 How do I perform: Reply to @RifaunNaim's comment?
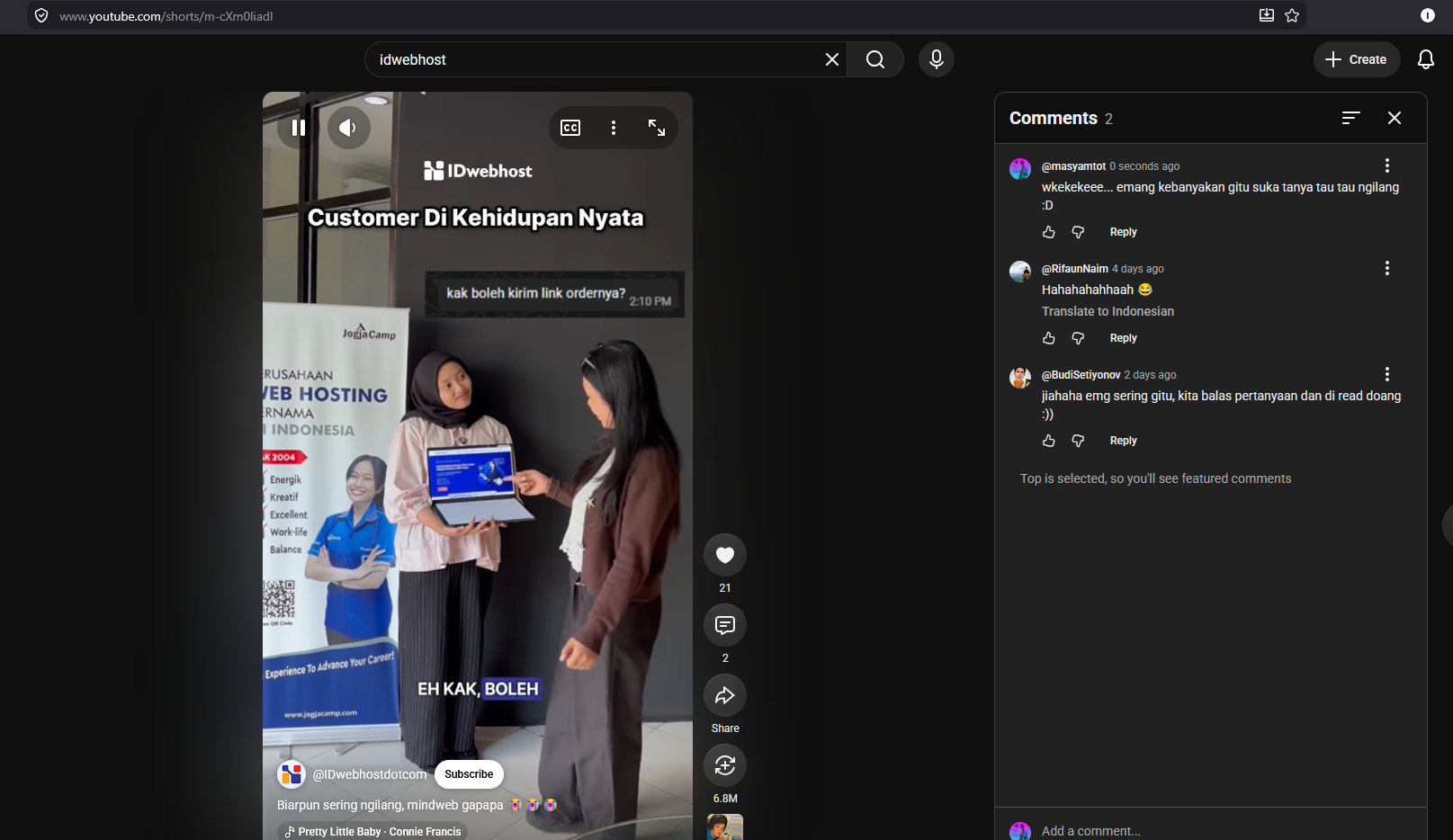coord(1124,338)
